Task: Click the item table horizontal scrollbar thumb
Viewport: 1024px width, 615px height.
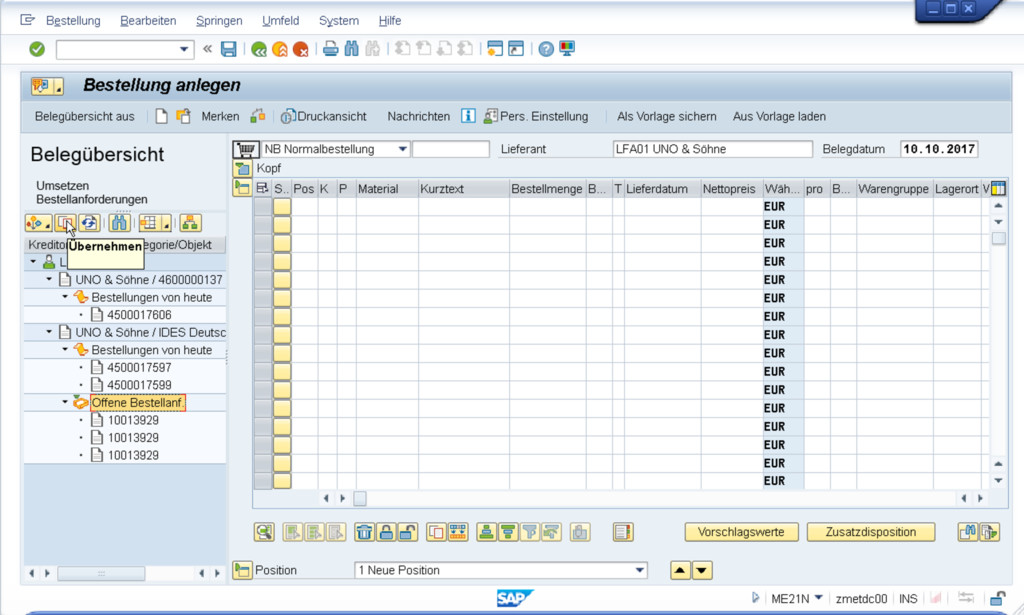Action: click(360, 498)
